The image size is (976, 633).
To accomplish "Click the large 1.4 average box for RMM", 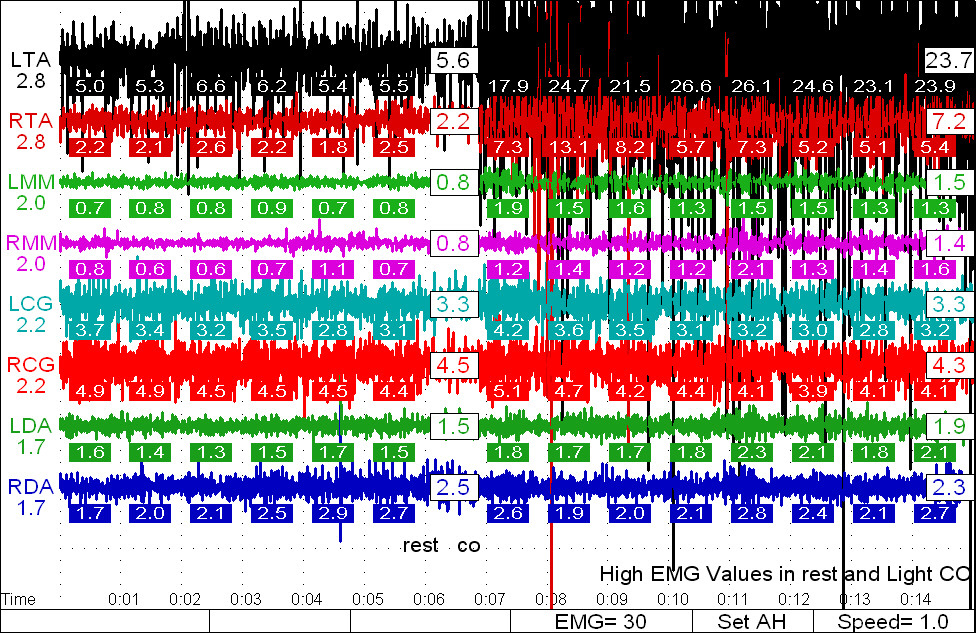I will [949, 243].
